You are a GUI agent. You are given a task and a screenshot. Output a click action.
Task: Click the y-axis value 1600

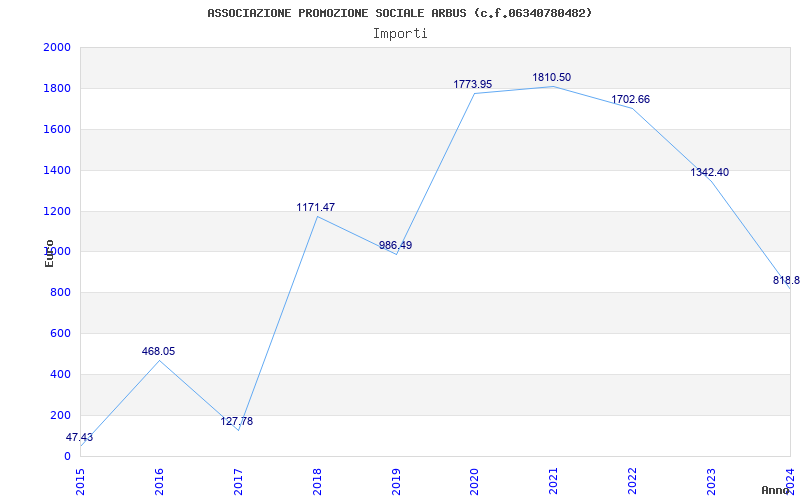[x=57, y=129]
